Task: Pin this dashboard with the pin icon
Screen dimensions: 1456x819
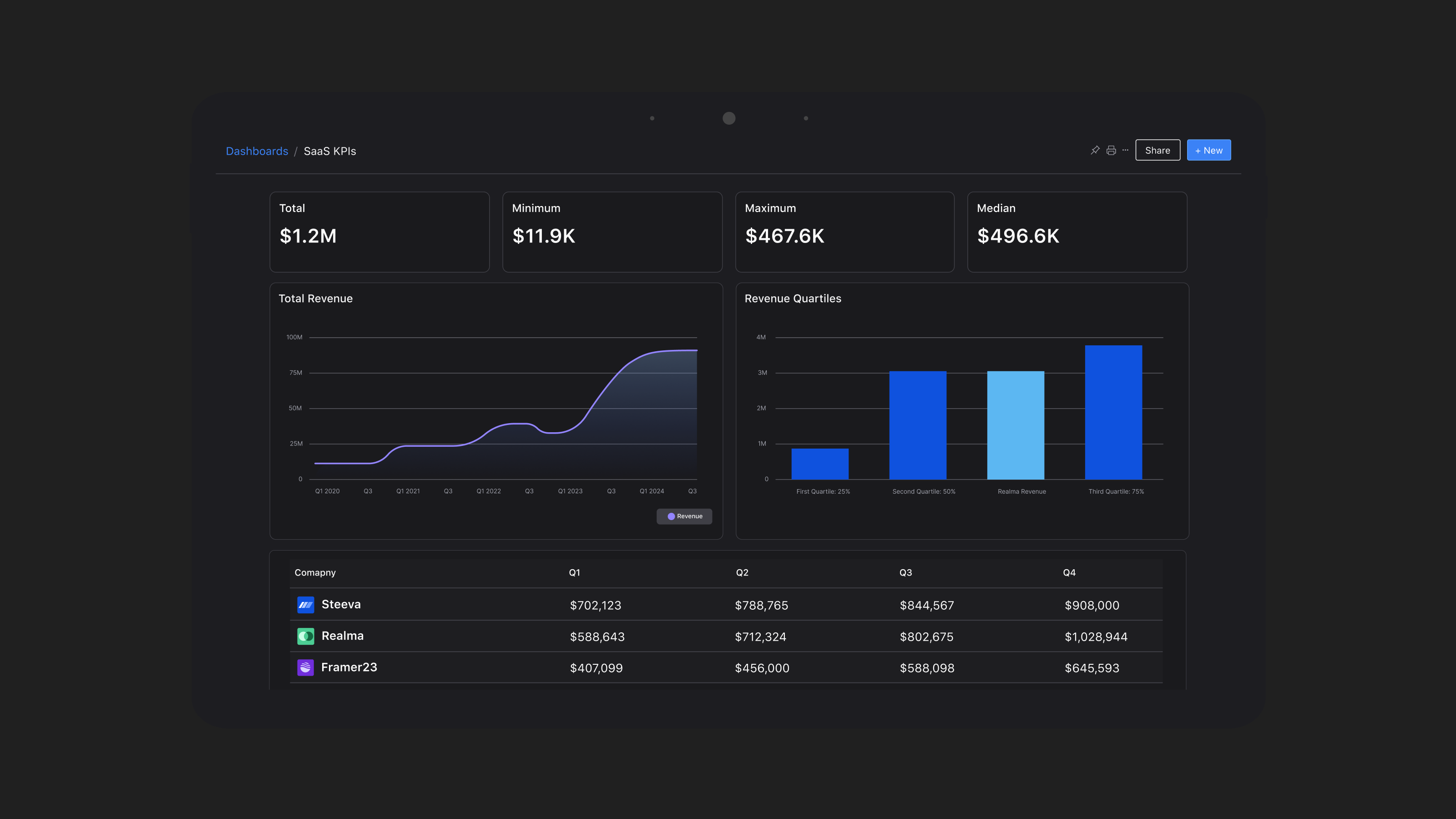Action: click(x=1095, y=150)
